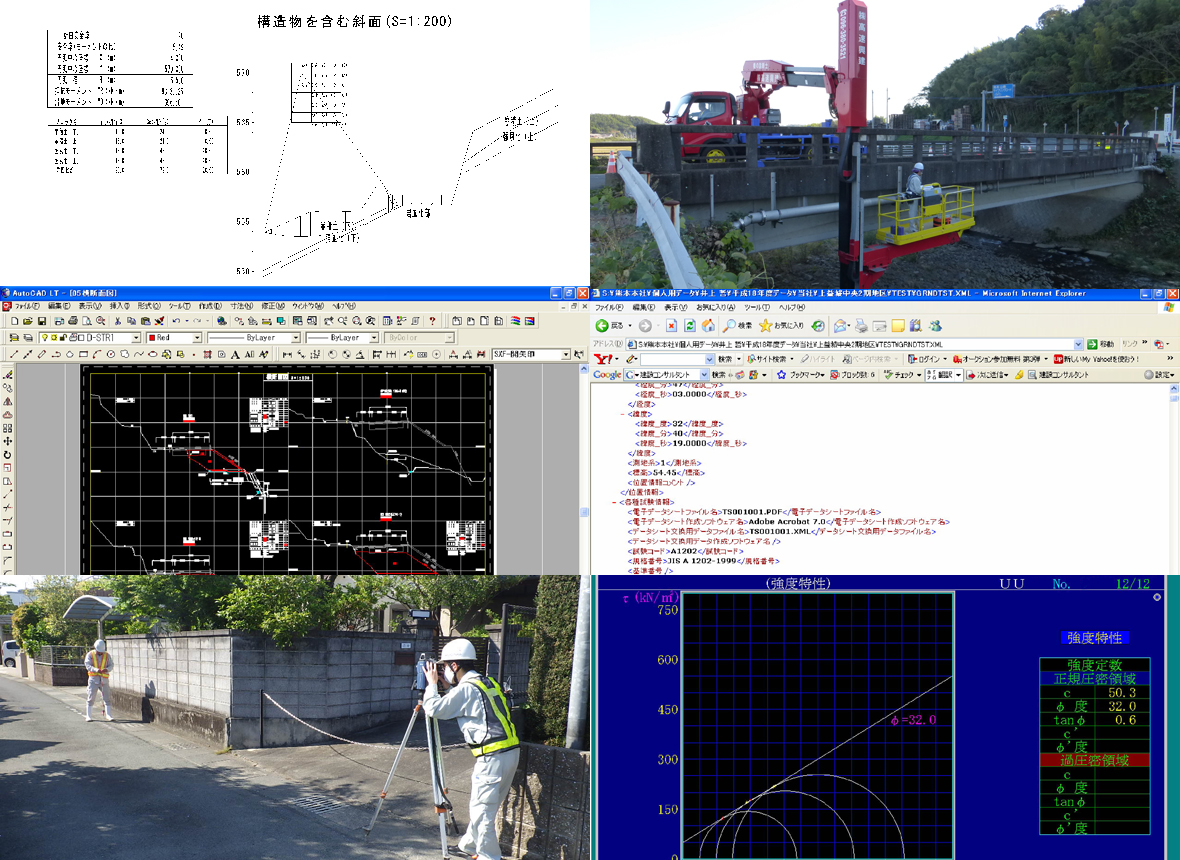This screenshot has width=1180, height=860.
Task: Click the TS001001.PDF file name in XML
Action: click(752, 512)
